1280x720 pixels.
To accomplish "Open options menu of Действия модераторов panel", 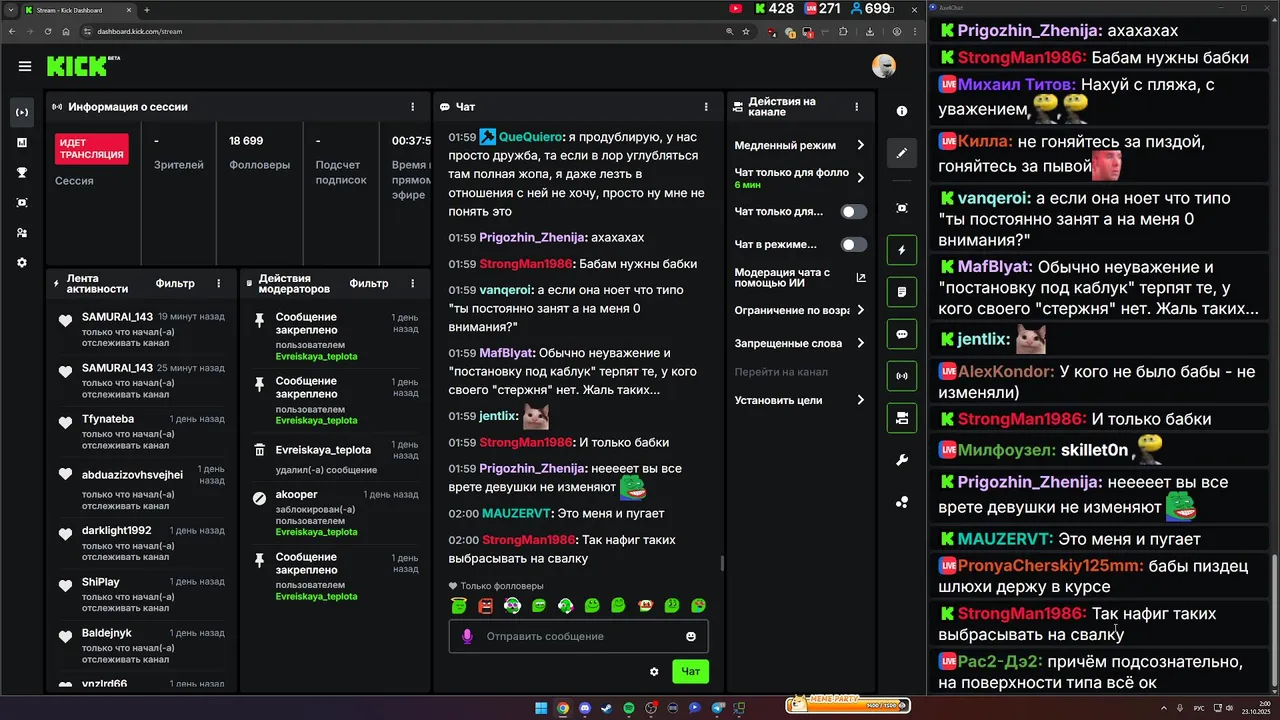I will click(x=412, y=284).
